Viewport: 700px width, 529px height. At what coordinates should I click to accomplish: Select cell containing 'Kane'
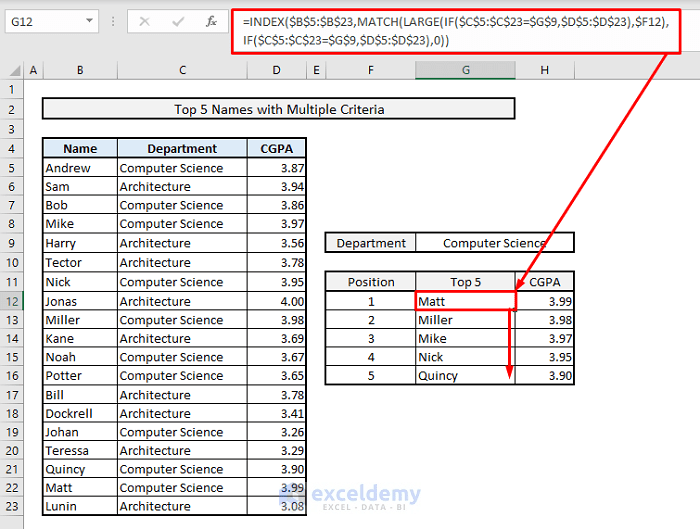coord(80,338)
